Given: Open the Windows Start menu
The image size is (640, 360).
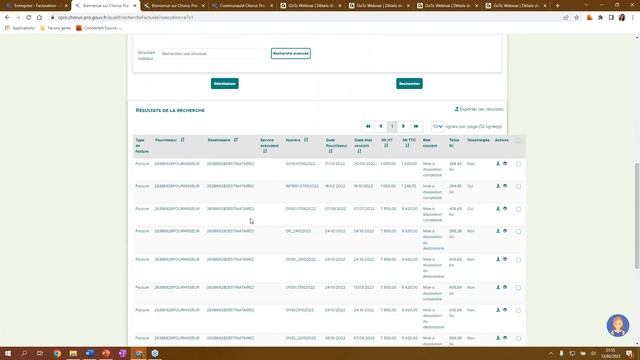Looking at the screenshot, I should 8,353.
